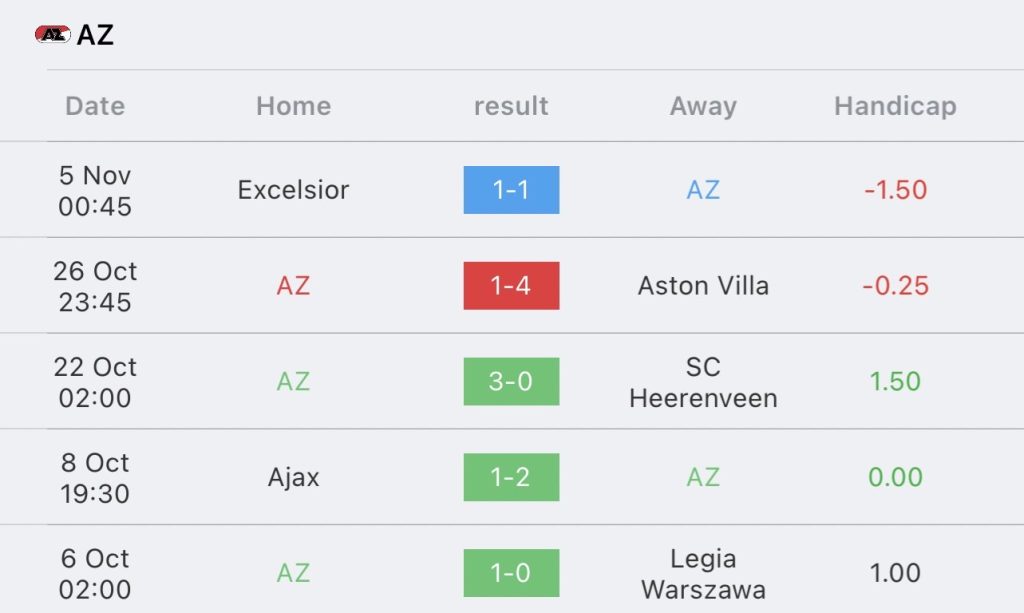1024x613 pixels.
Task: Open the Aston Villa team link
Action: [x=703, y=286]
